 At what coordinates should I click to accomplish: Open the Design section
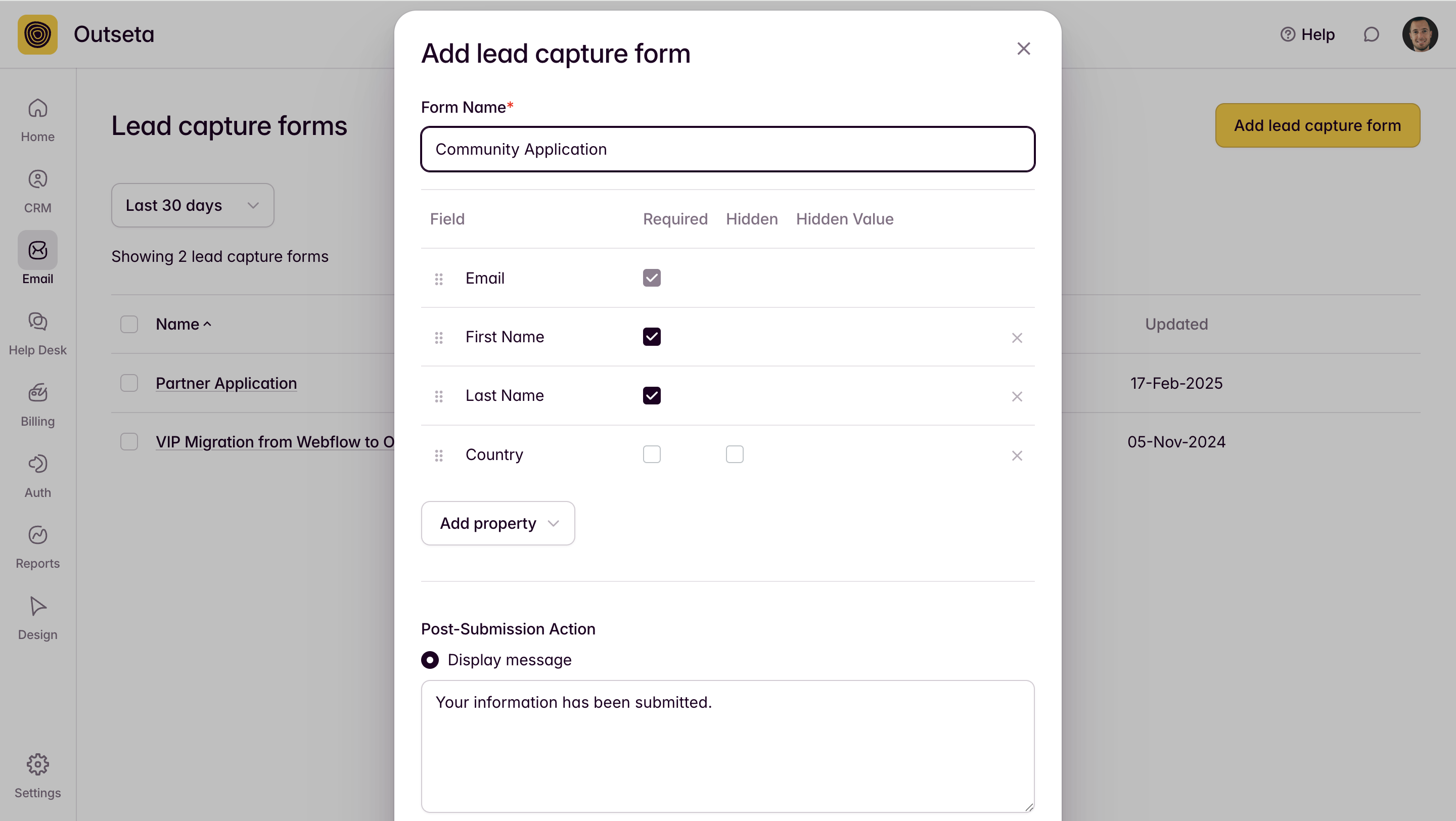pos(37,618)
